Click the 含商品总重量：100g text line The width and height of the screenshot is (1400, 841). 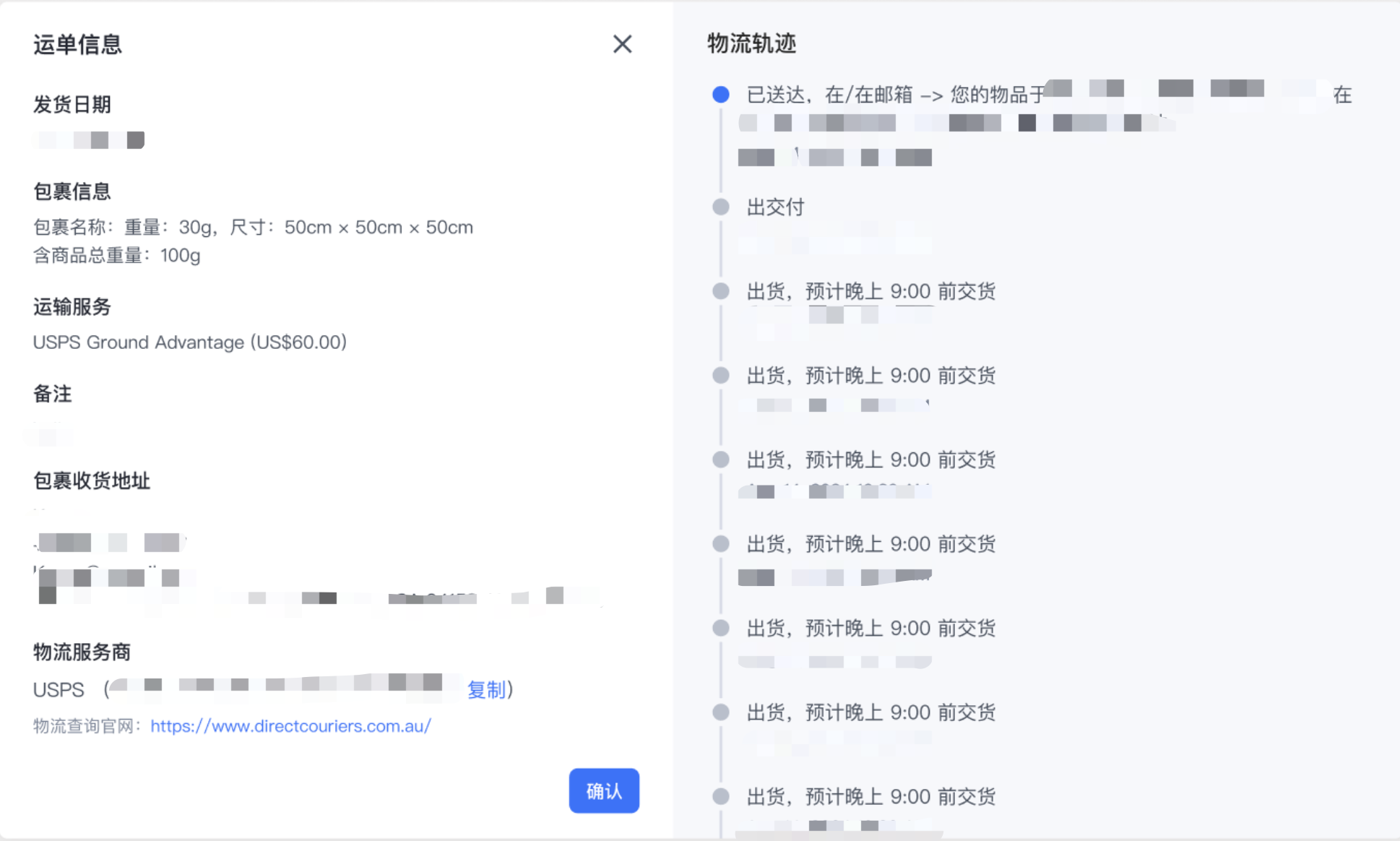[x=117, y=255]
